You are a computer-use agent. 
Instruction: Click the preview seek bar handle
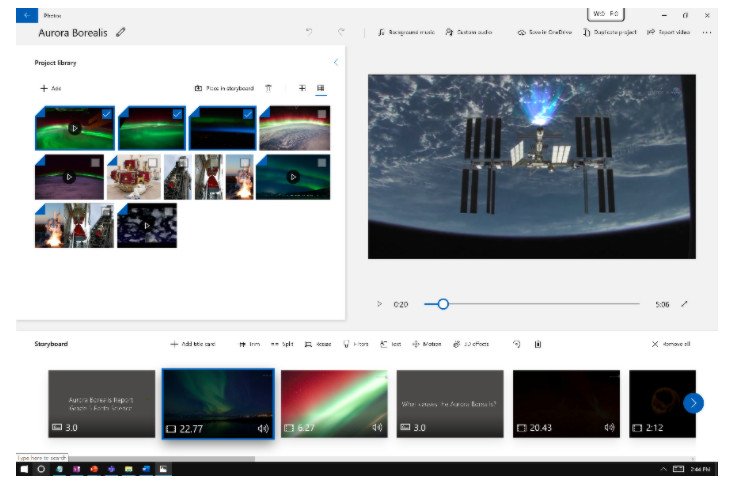(x=443, y=304)
